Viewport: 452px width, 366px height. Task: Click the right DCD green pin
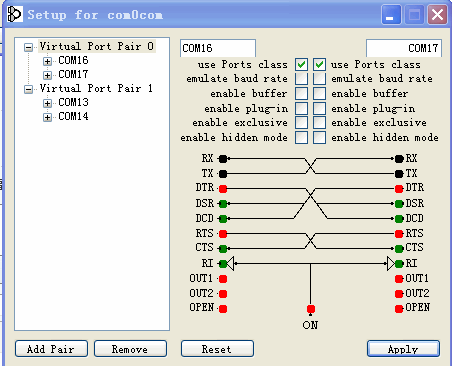[x=399, y=219]
